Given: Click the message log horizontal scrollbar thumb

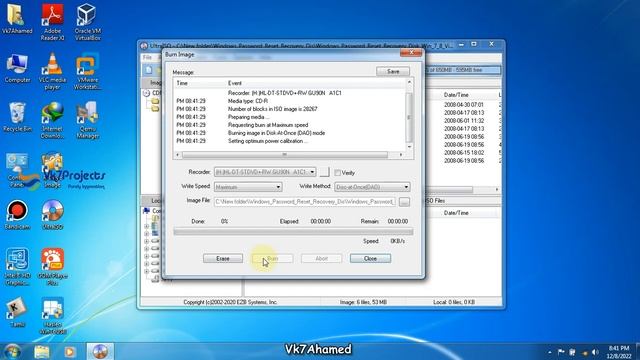Looking at the screenshot, I should [x=284, y=155].
